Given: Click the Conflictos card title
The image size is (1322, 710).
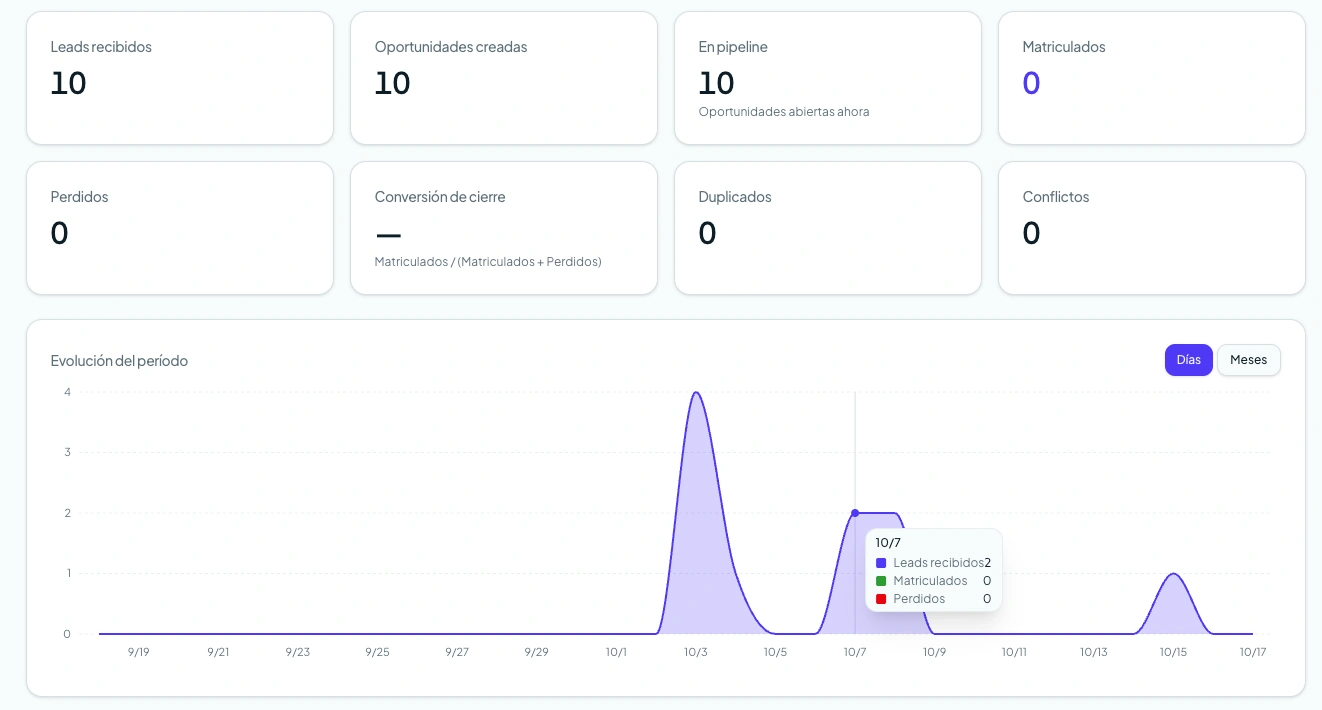Looking at the screenshot, I should pyautogui.click(x=1056, y=197).
